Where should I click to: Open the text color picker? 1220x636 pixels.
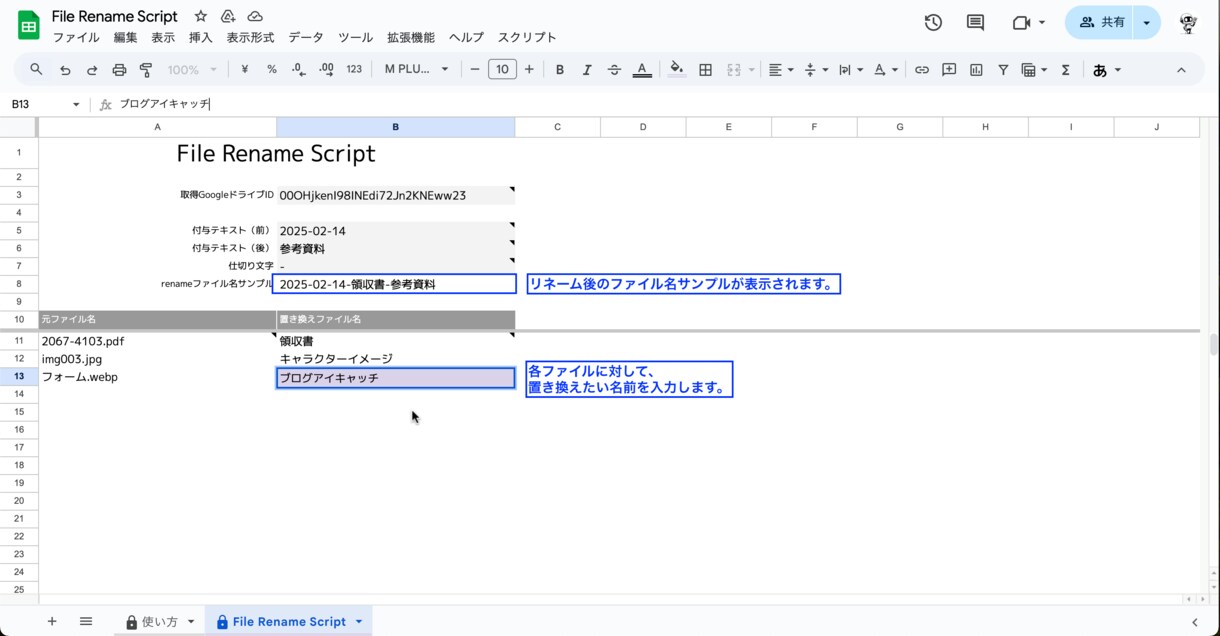point(642,69)
